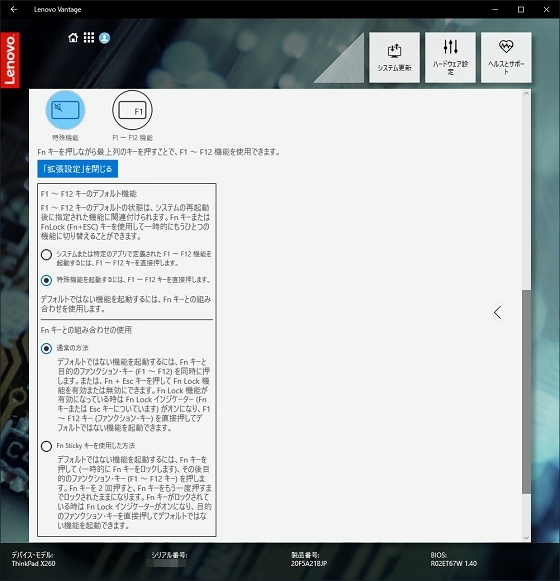Click the red Lenovo logo
The height and width of the screenshot is (581, 560).
pyautogui.click(x=10, y=60)
